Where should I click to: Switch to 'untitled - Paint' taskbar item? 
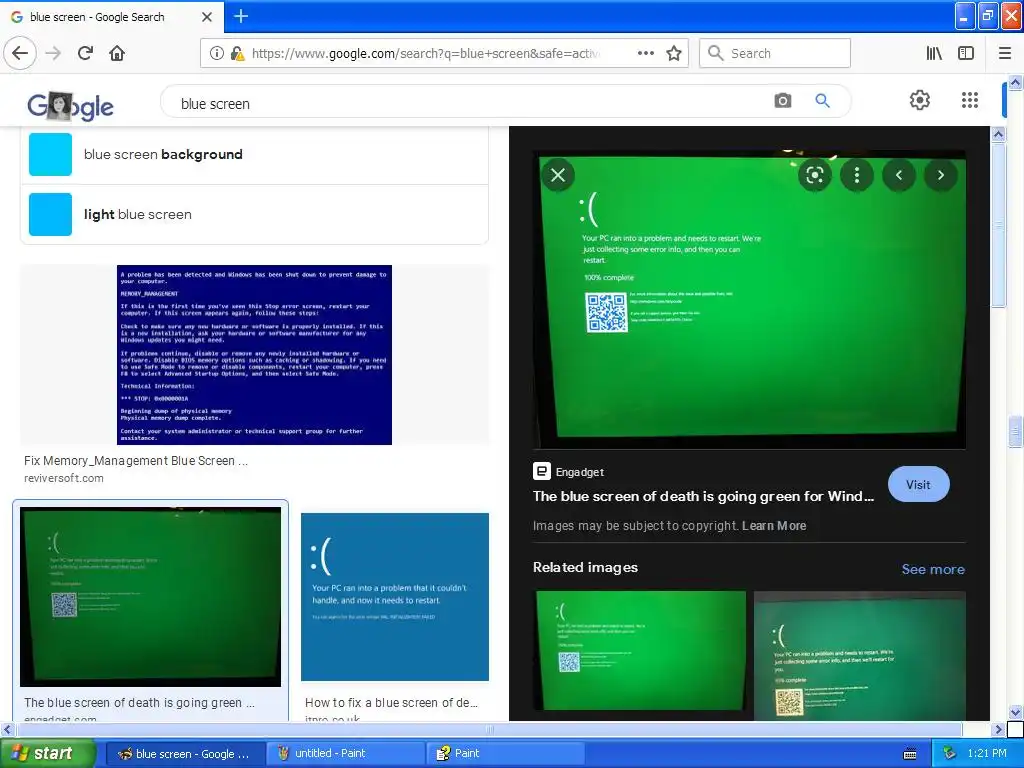[347, 754]
